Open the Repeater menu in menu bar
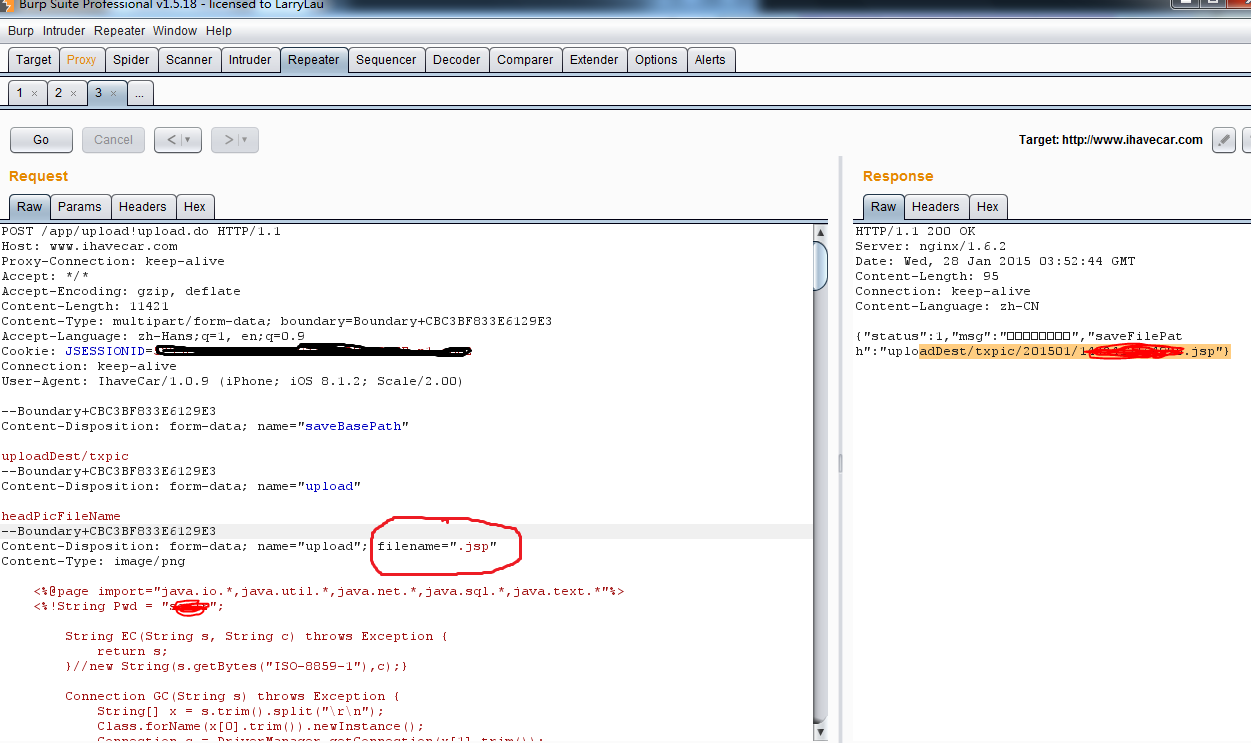This screenshot has width=1251, height=743. pos(120,31)
